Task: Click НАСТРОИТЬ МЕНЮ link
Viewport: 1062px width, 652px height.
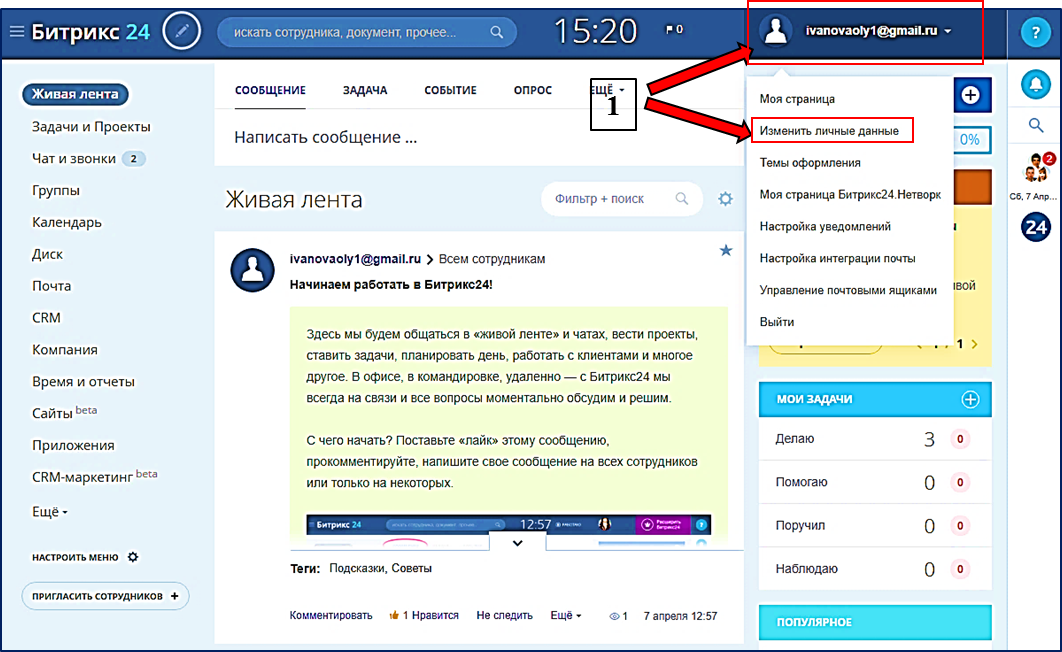Action: click(x=75, y=557)
